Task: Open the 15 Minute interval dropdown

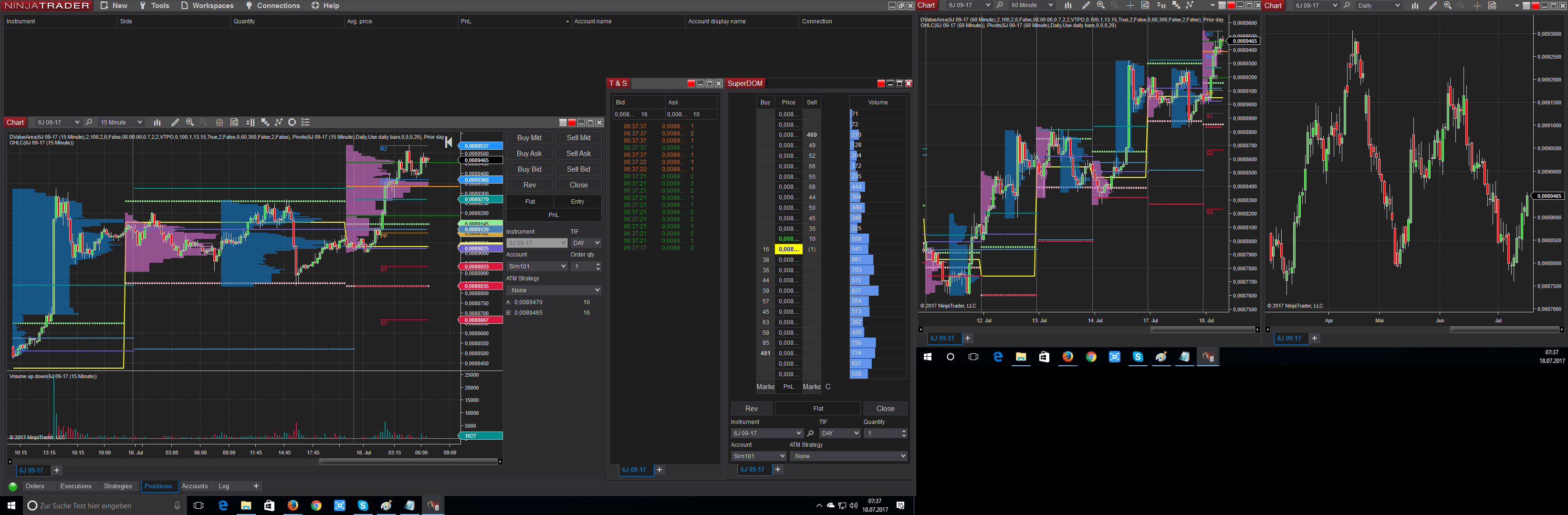Action: click(x=121, y=122)
